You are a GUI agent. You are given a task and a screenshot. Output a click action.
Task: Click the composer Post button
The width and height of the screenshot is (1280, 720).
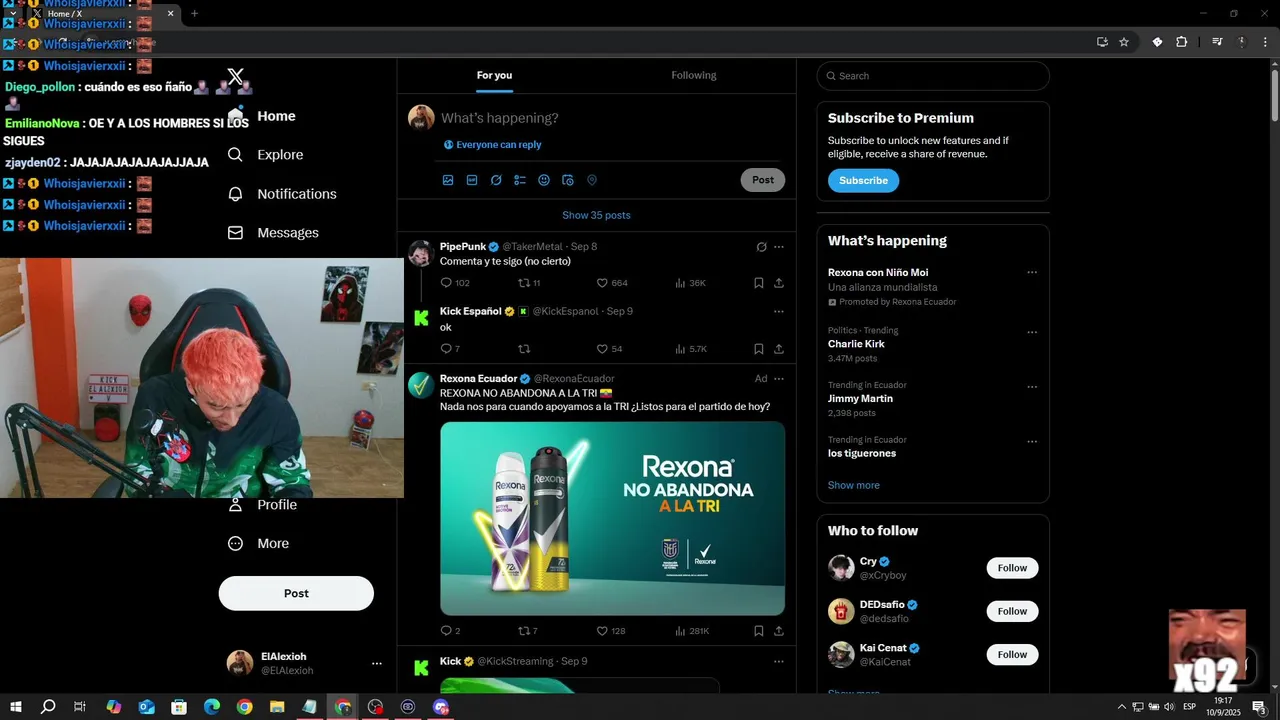click(x=763, y=180)
